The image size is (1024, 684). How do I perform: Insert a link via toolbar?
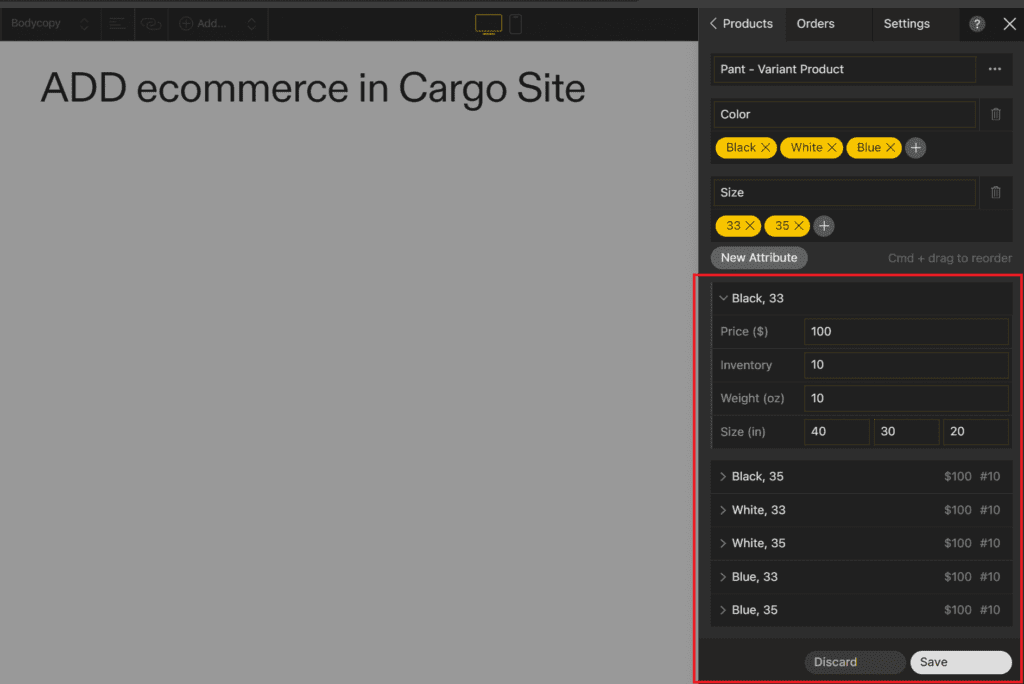click(x=151, y=24)
